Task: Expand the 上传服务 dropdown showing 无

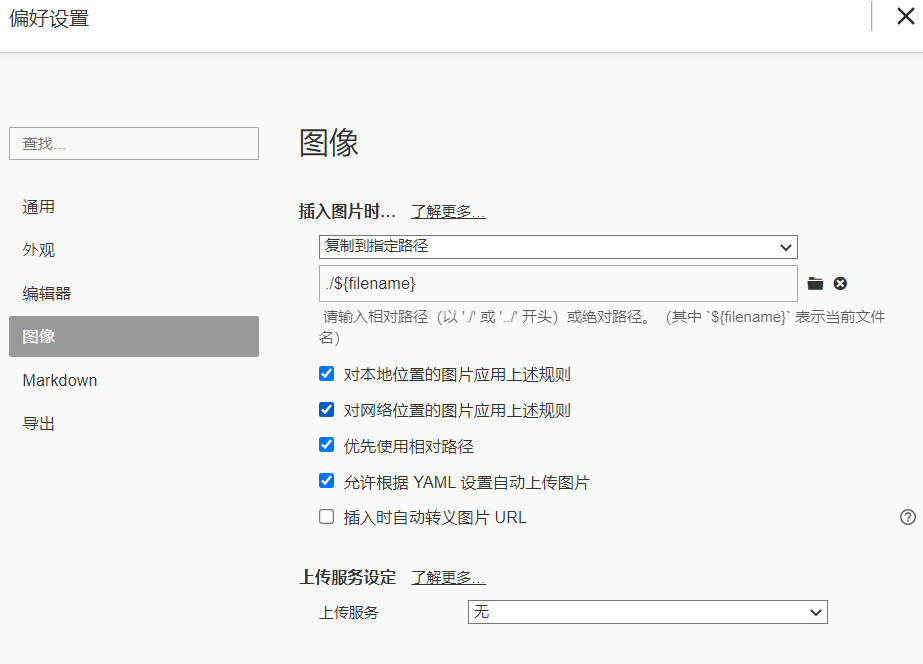Action: tap(647, 612)
